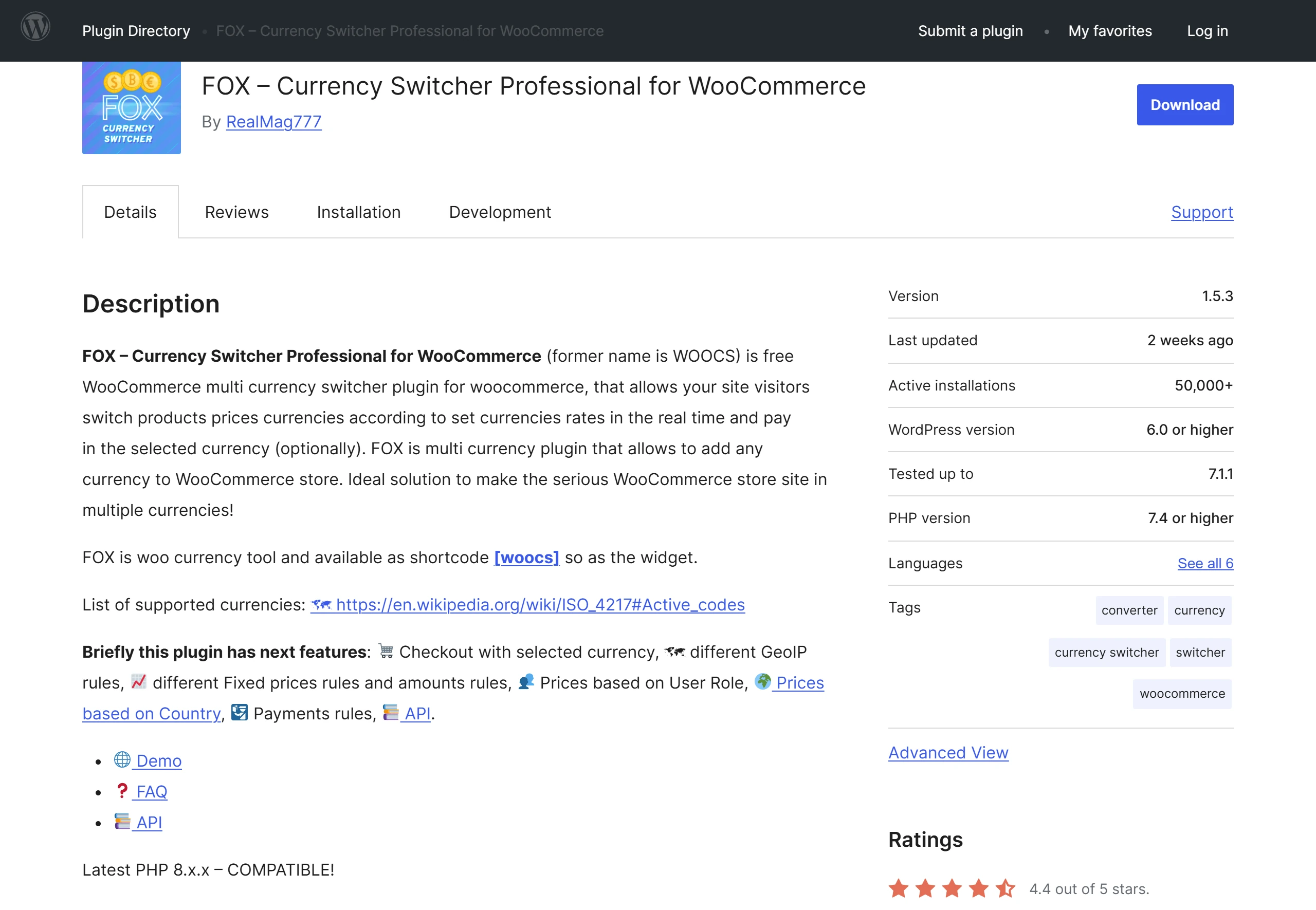Switch to the Details tab
The height and width of the screenshot is (910, 1316).
pos(130,212)
